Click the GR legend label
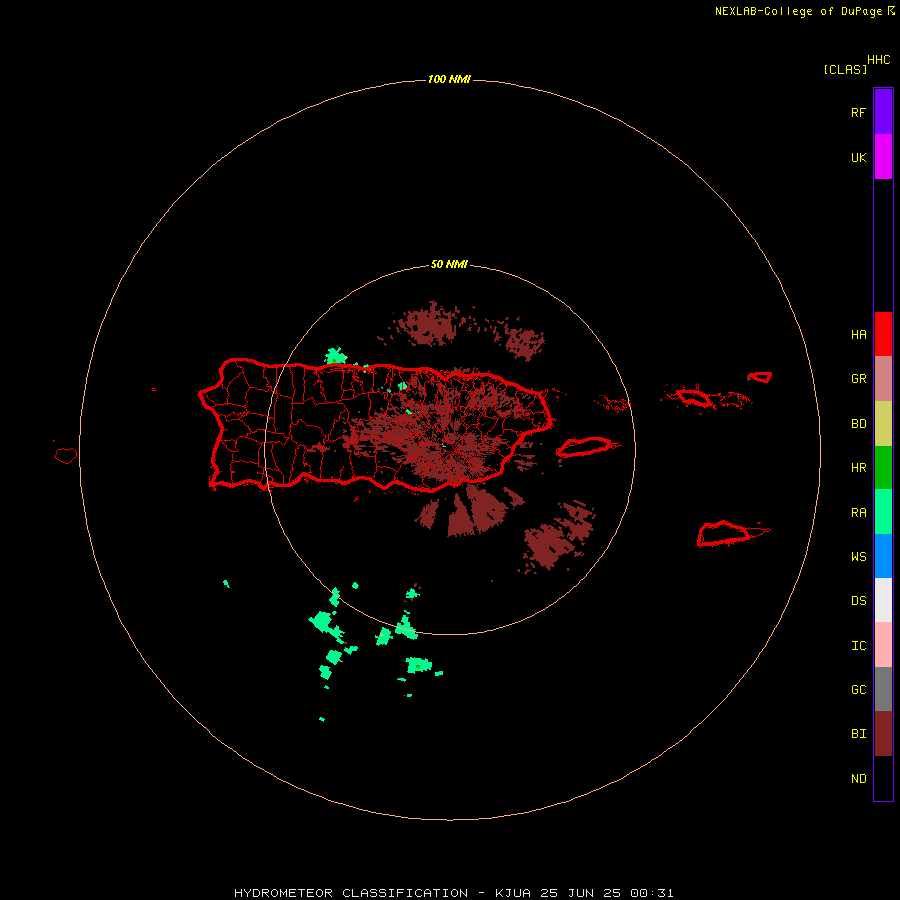The width and height of the screenshot is (900, 900). point(858,379)
